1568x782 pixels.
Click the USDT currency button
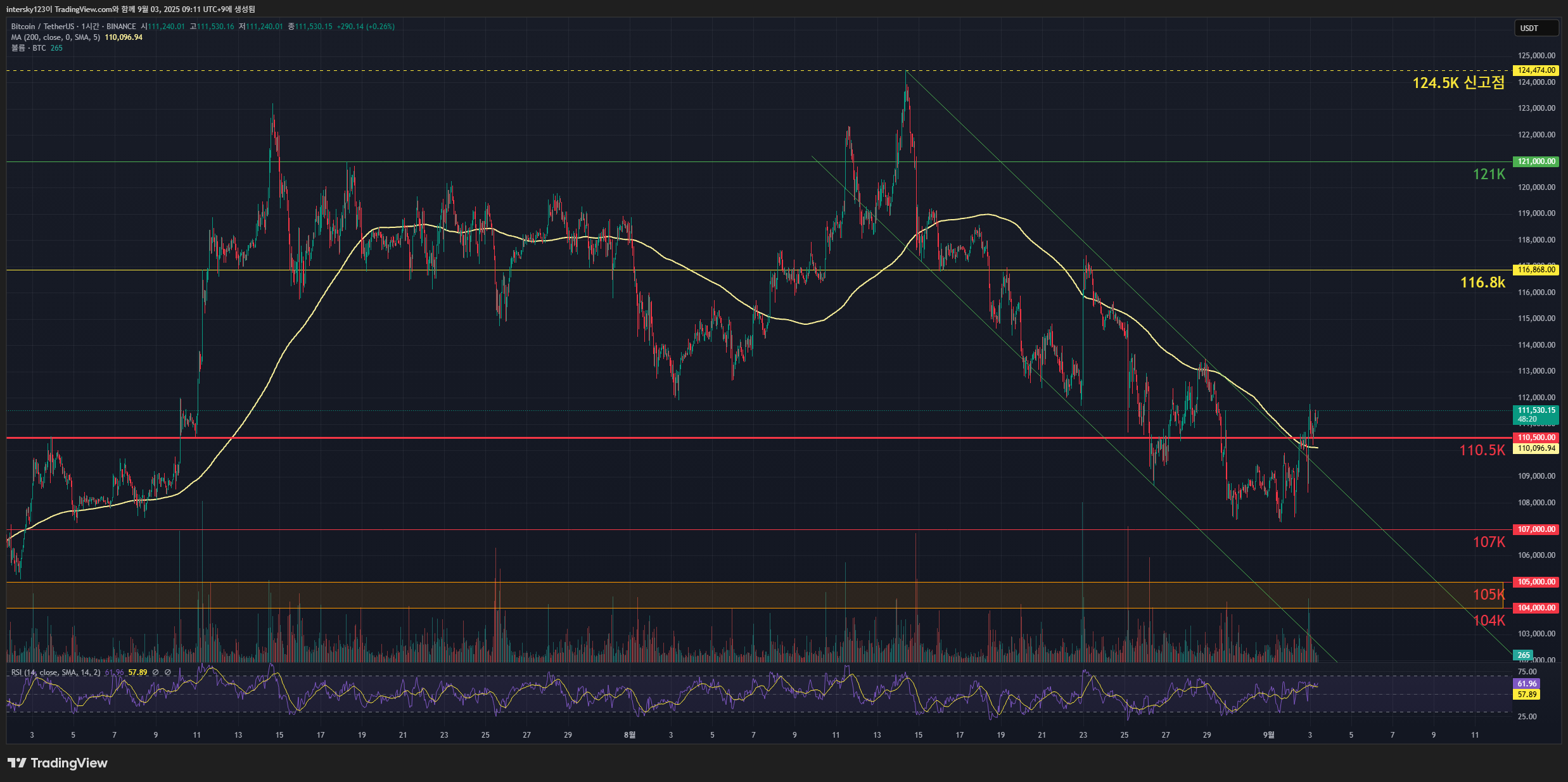[x=1536, y=28]
